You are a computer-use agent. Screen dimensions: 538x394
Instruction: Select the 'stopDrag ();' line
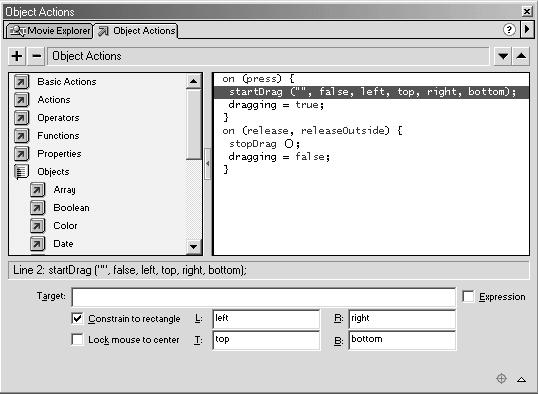point(264,144)
